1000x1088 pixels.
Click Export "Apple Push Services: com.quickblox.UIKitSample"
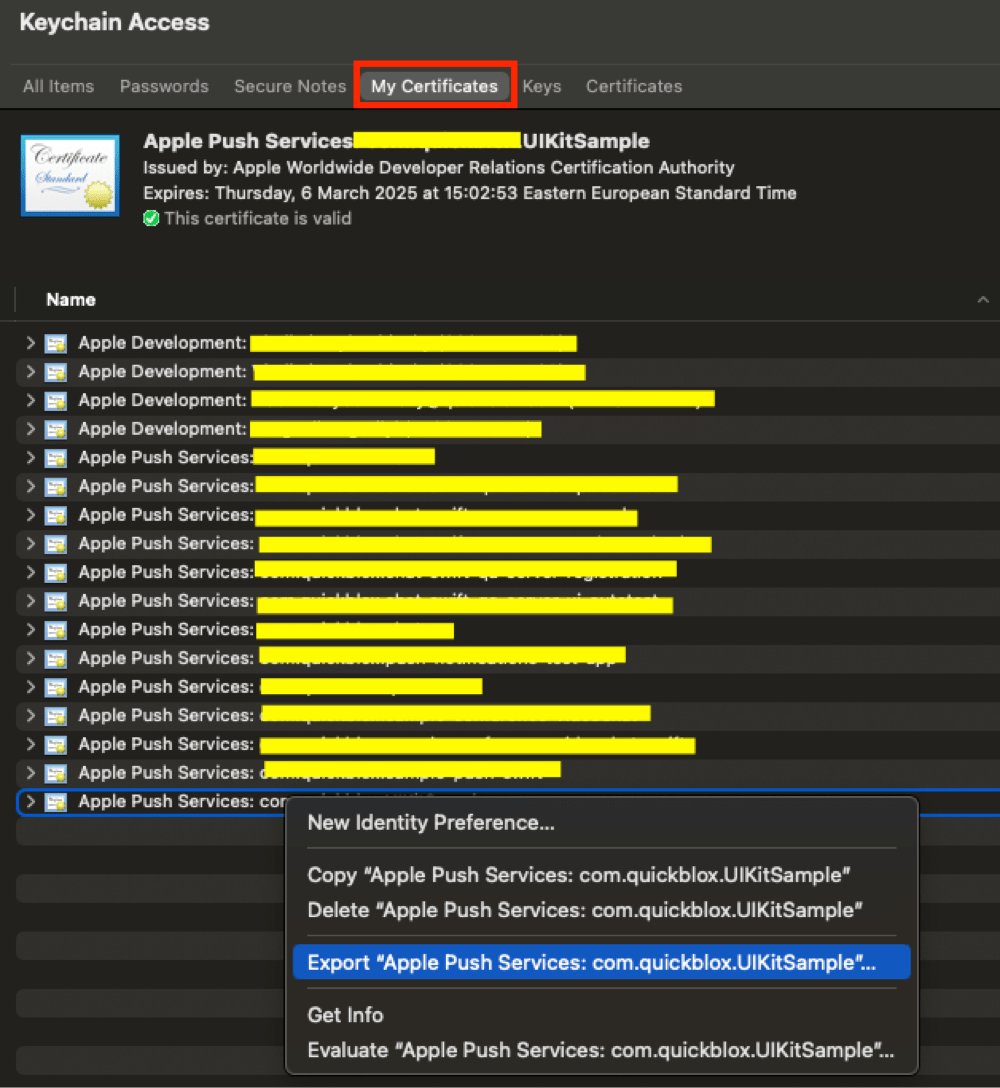click(602, 962)
